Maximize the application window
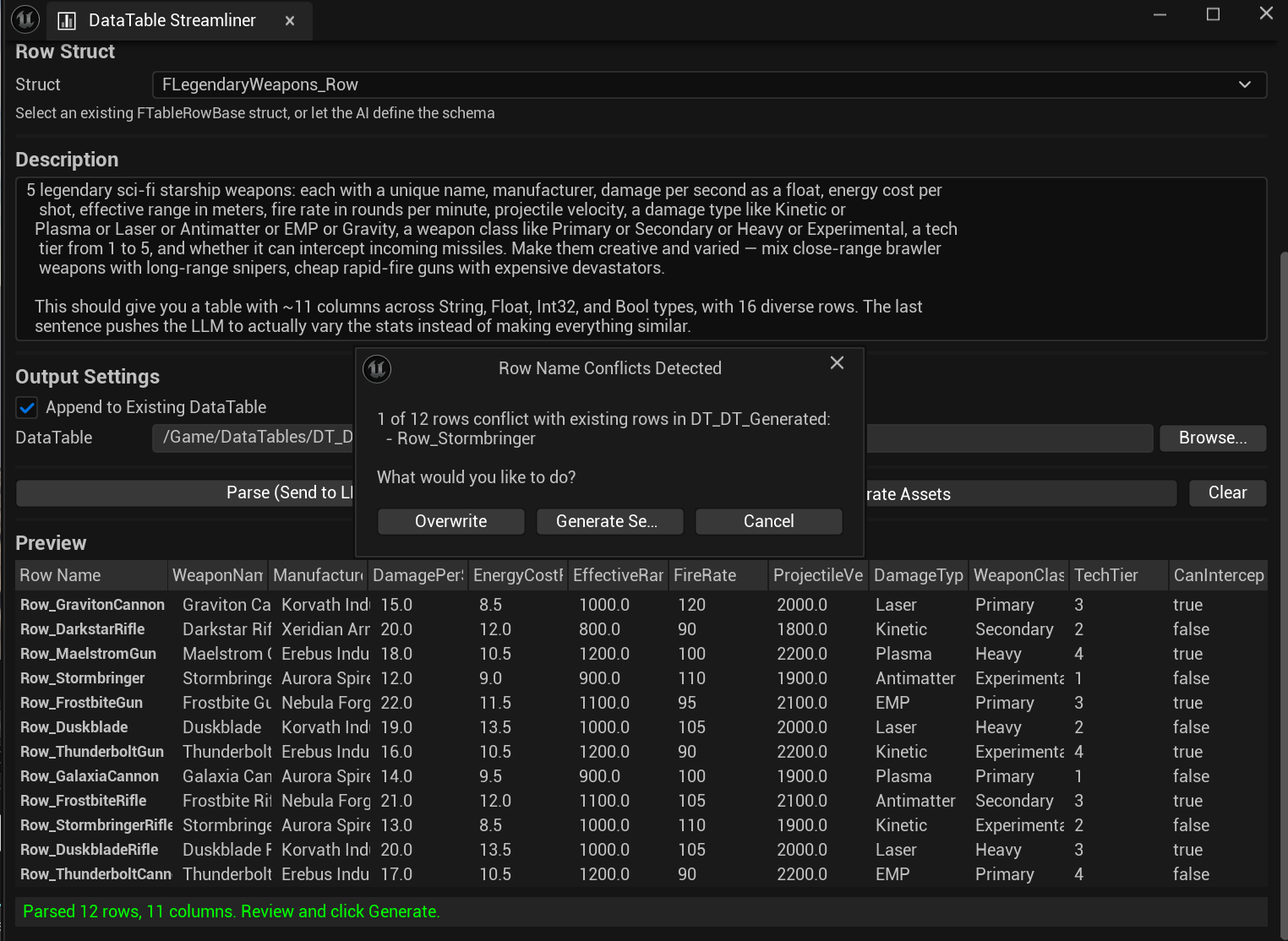 coord(1213,14)
